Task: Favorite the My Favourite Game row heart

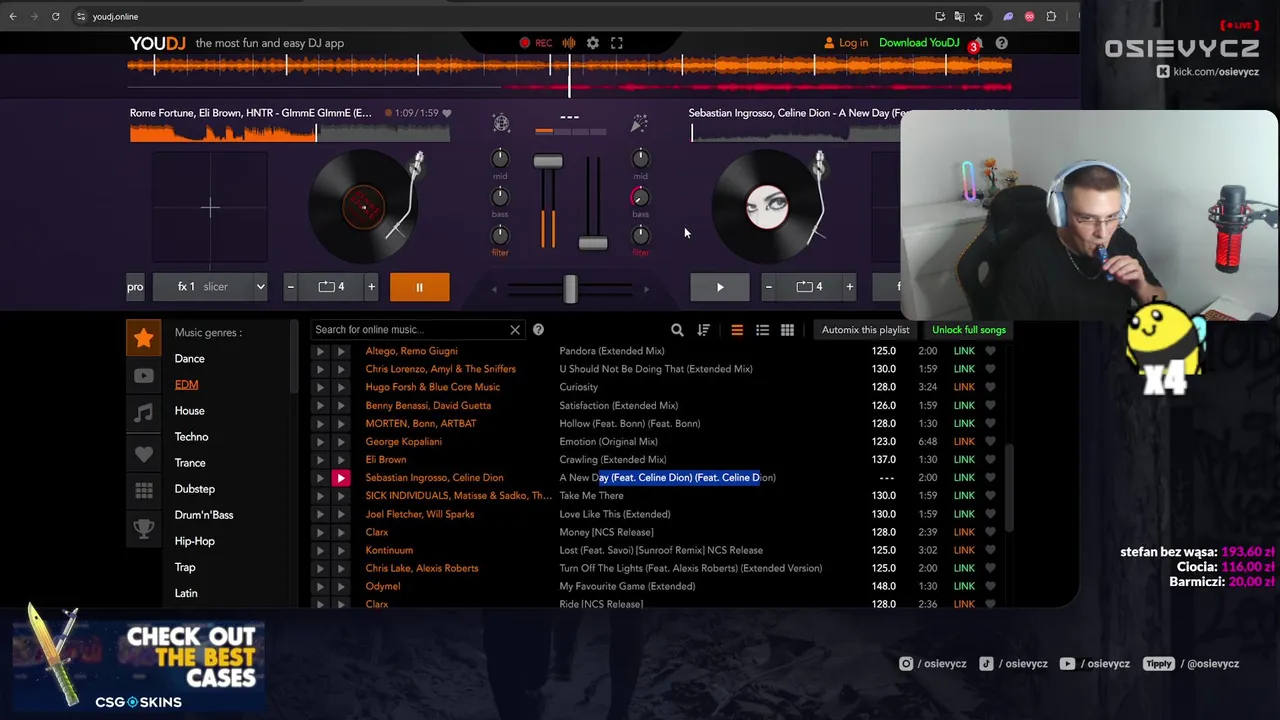Action: pyautogui.click(x=990, y=586)
